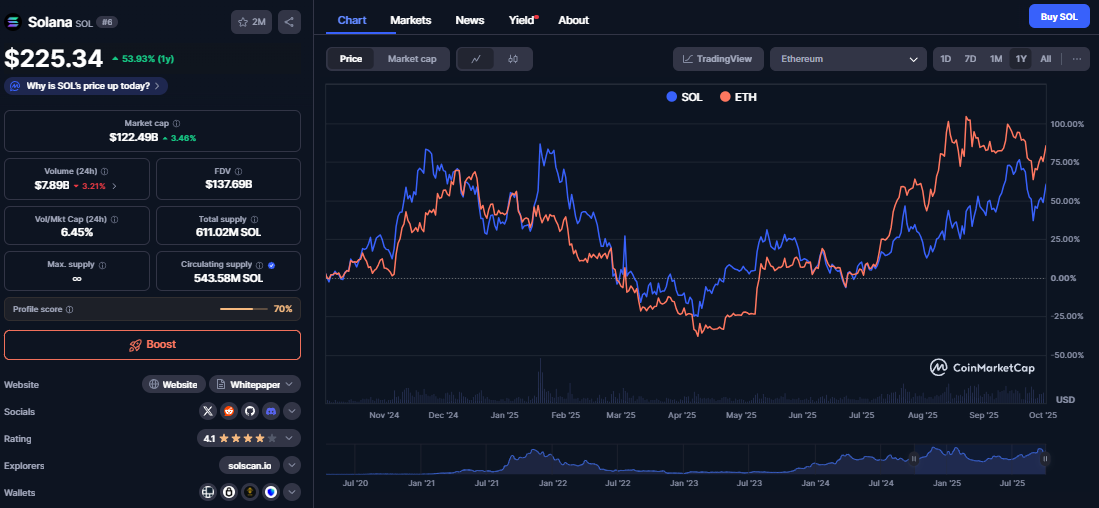Click info icon next to Market cap
1099x508 pixels.
[177, 123]
